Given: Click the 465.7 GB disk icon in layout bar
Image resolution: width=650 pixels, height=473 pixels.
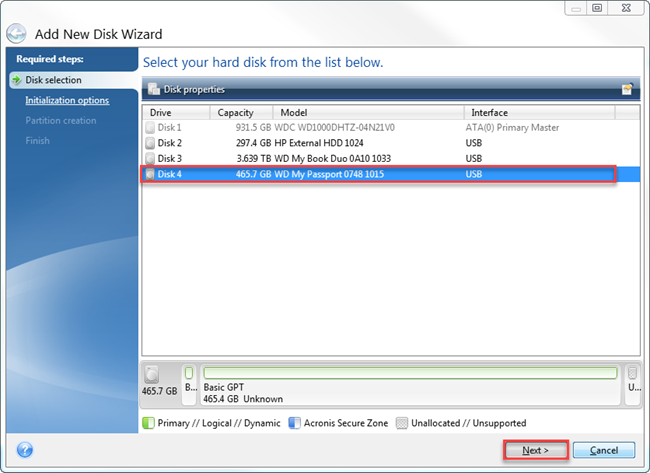Looking at the screenshot, I should [151, 374].
